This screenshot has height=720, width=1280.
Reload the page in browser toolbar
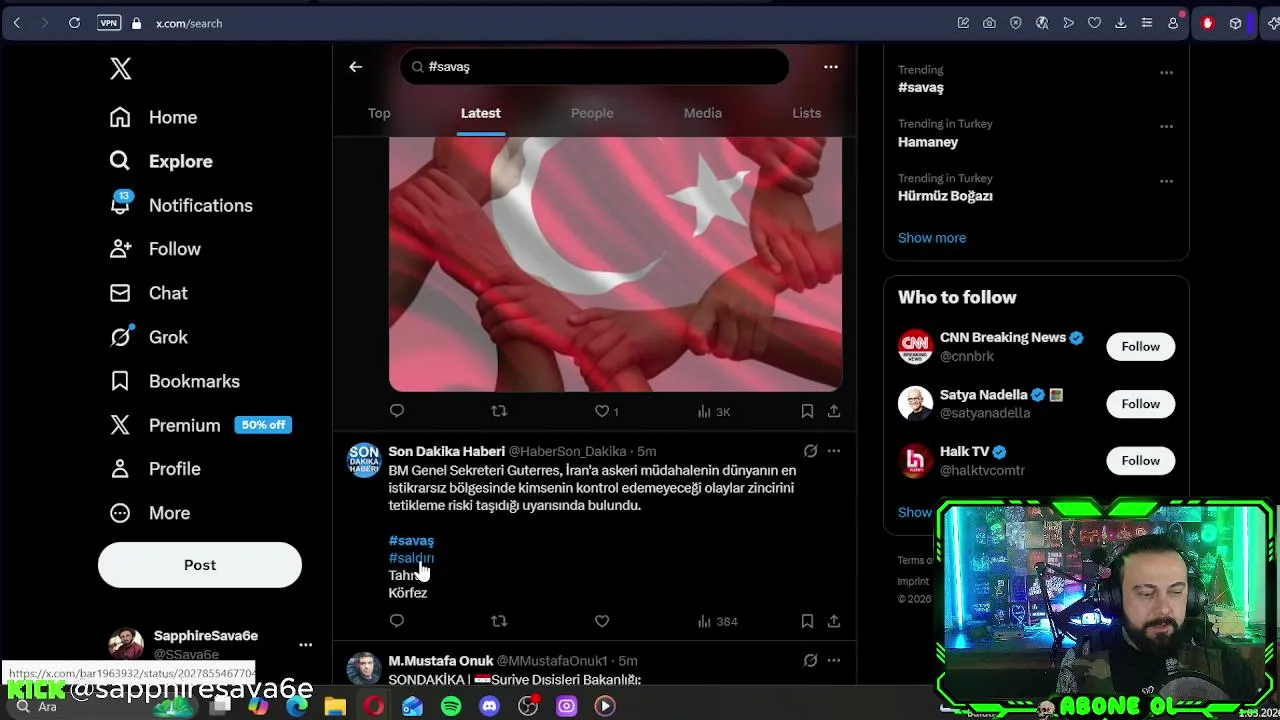pos(74,23)
